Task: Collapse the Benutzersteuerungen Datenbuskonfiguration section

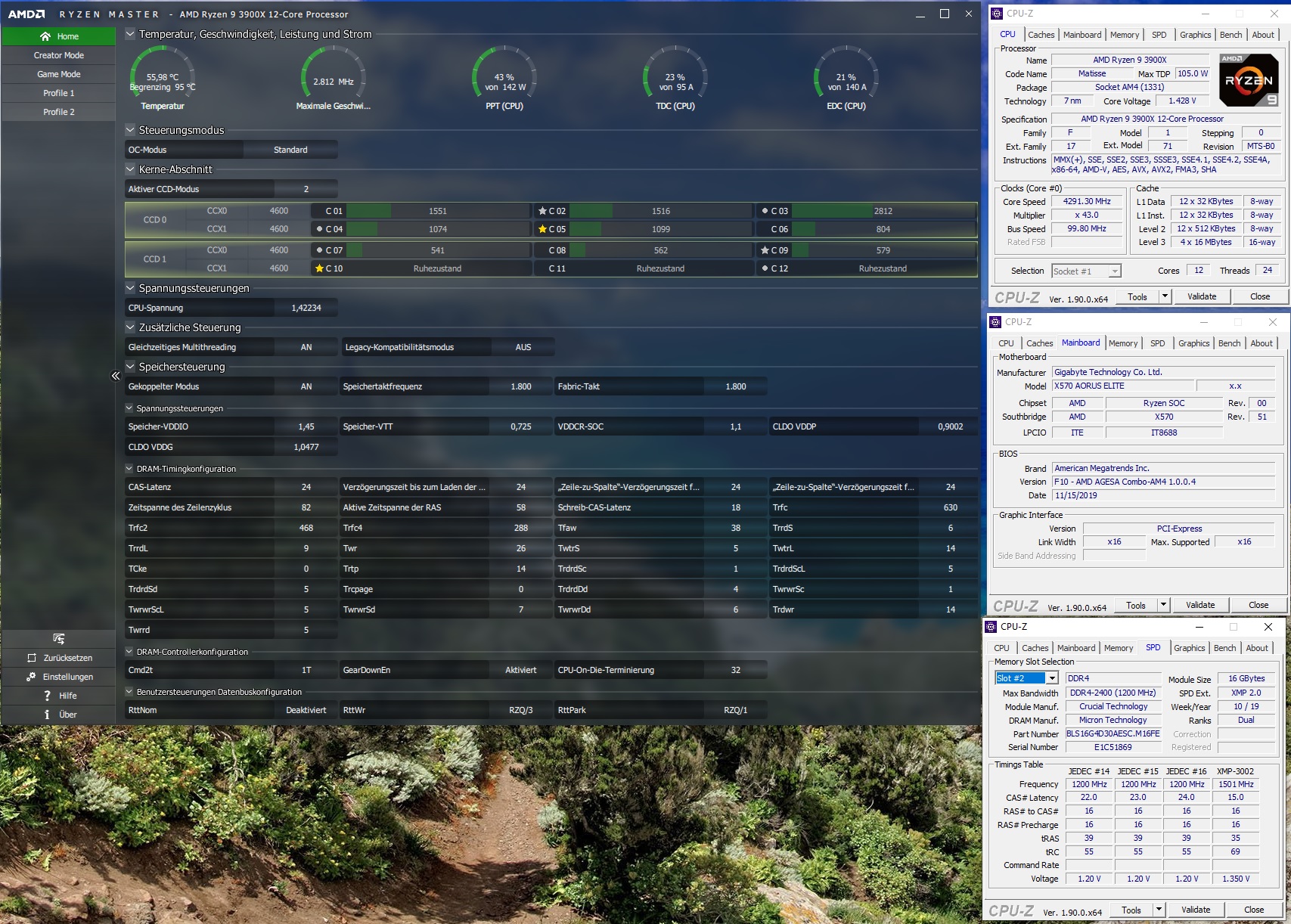Action: tap(129, 692)
